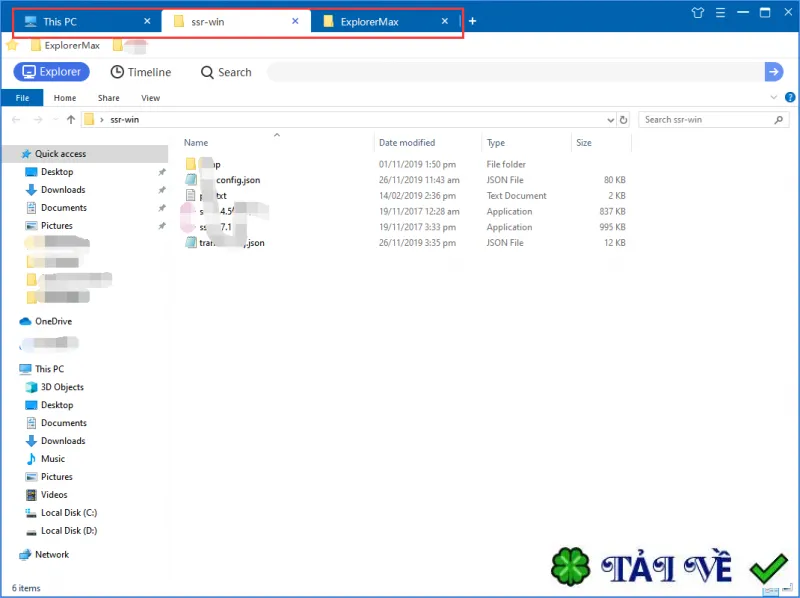Click the favorites star icon

tap(12, 45)
